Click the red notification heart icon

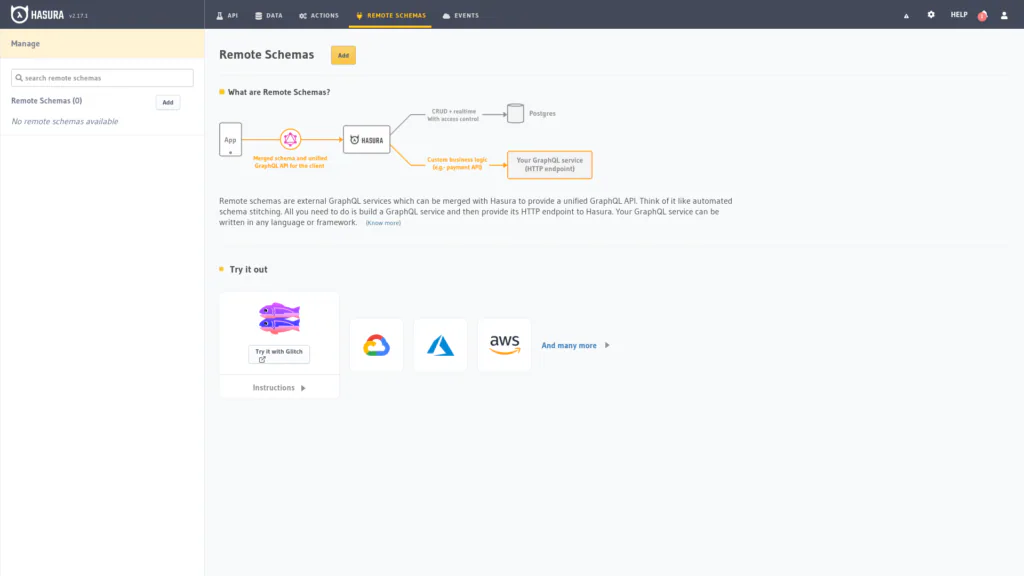tap(982, 16)
